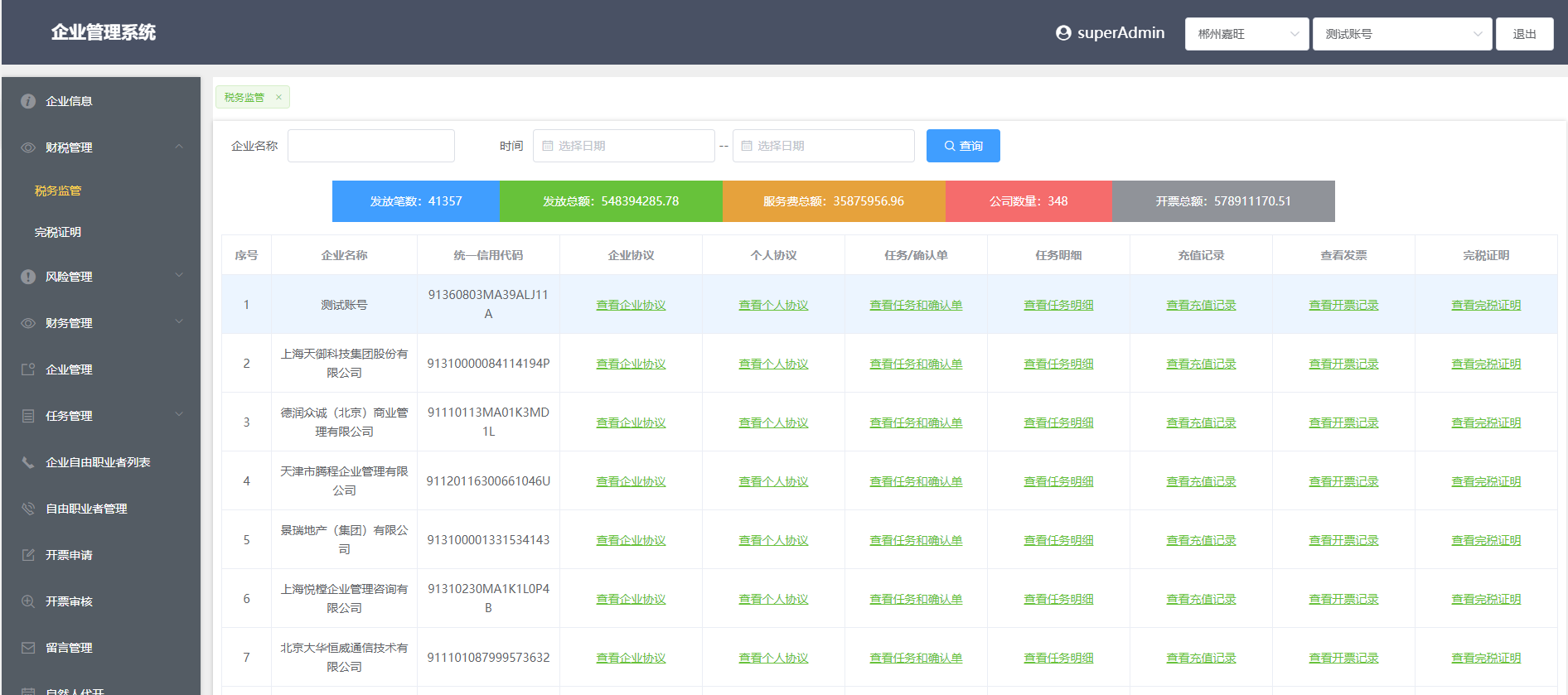
Task: View 查看完税证明 for 北京大华恒威通信
Action: pyautogui.click(x=1486, y=658)
